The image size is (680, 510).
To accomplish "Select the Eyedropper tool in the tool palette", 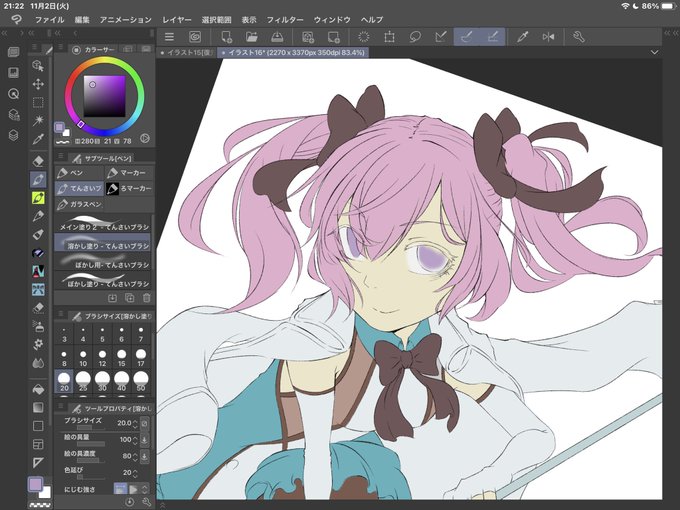I will [x=38, y=139].
